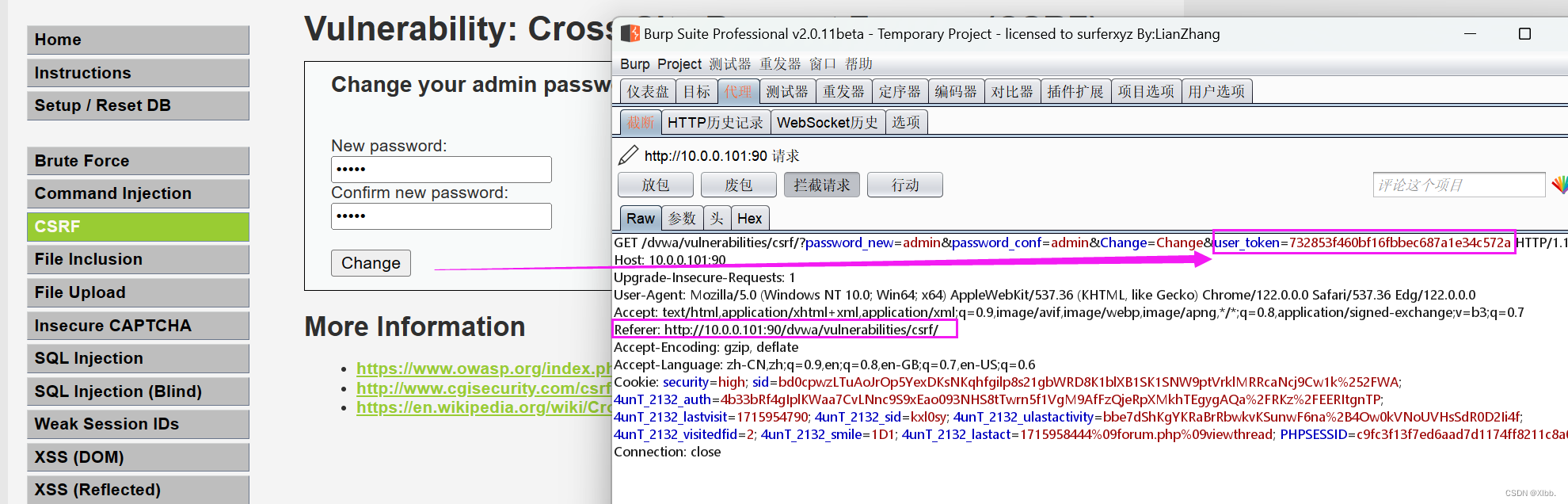Click the Change button in DVWA form
The width and height of the screenshot is (1568, 504).
pos(371,263)
